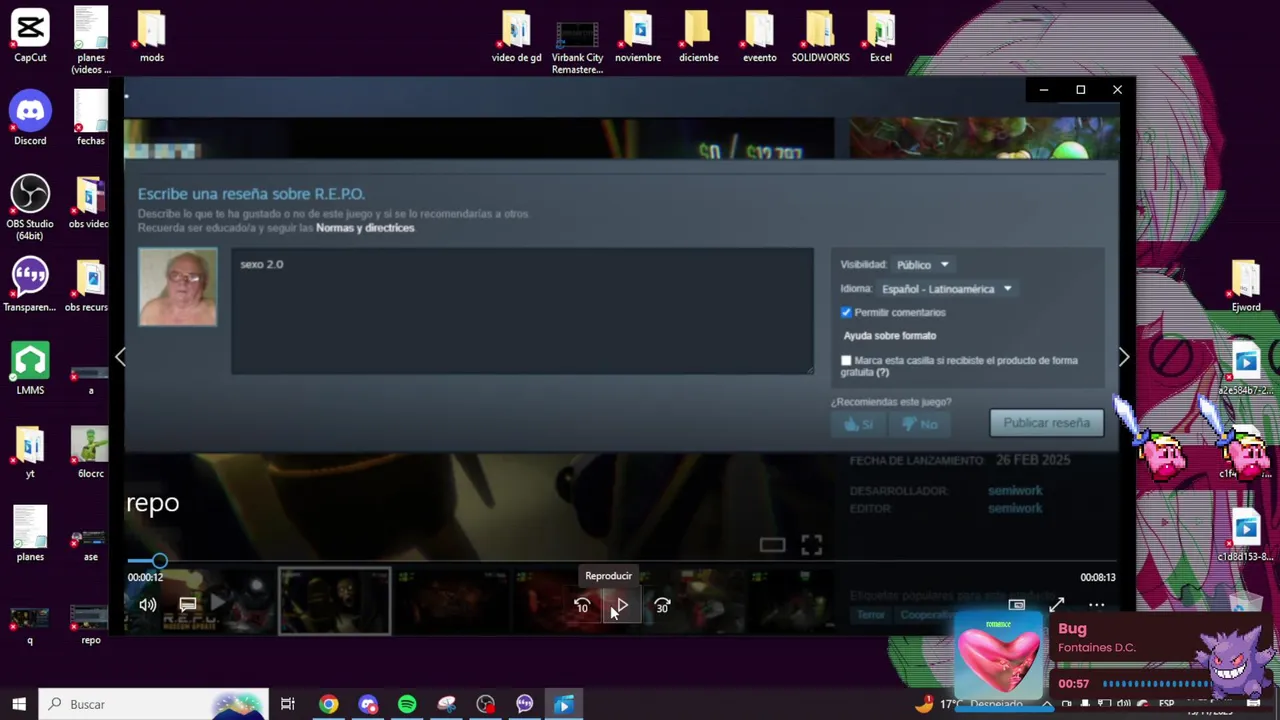Image resolution: width=1280 pixels, height=720 pixels.
Task: Open the 'Normas y directrices' link
Action: tap(365, 228)
